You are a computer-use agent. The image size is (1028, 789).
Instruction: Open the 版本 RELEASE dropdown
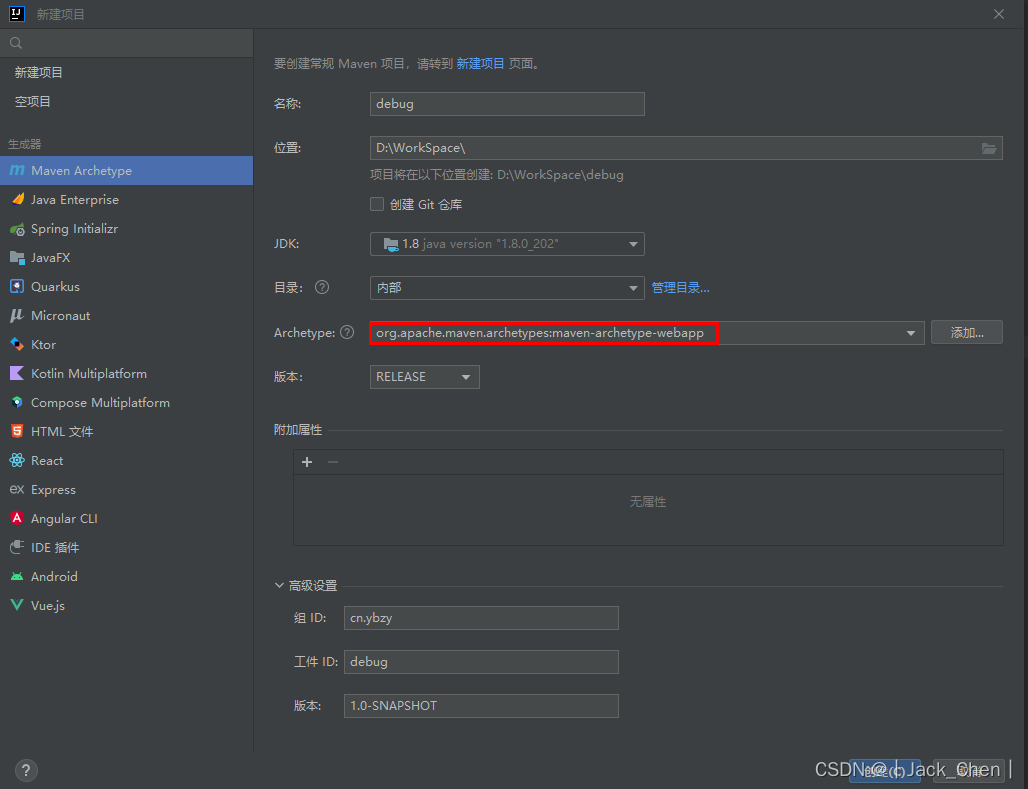(x=424, y=377)
